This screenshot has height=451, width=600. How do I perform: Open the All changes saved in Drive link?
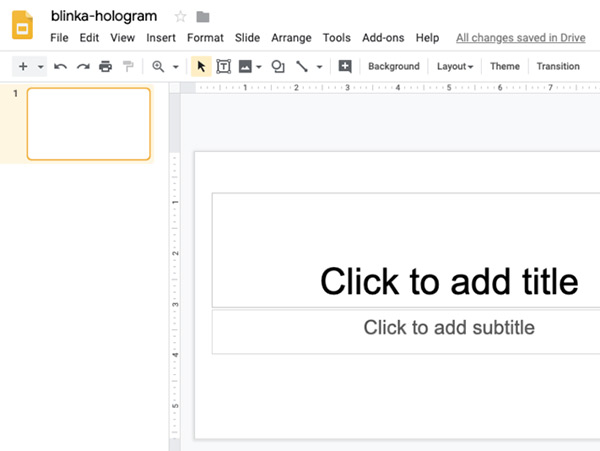[520, 38]
